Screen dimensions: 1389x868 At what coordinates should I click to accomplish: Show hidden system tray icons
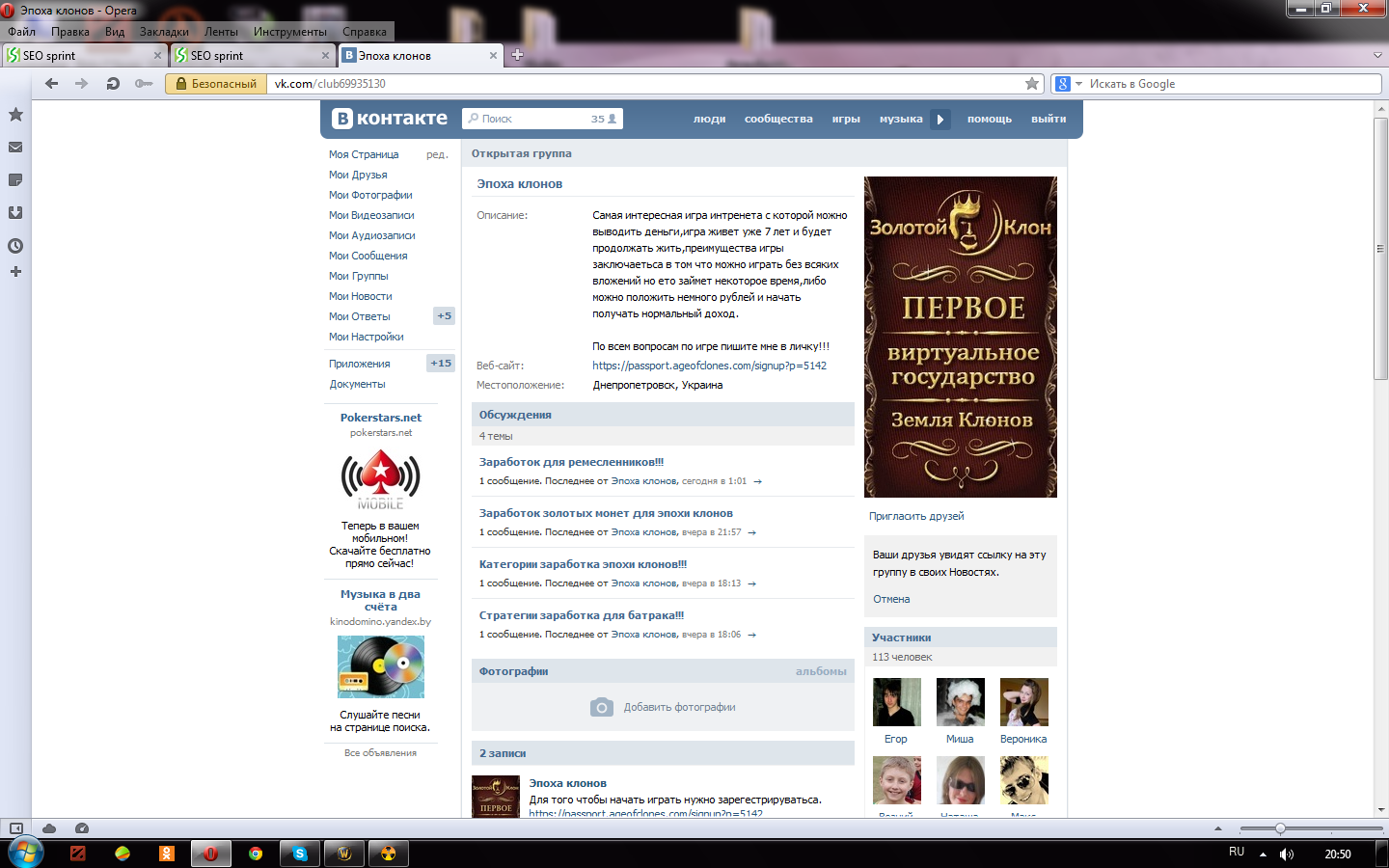coord(1263,854)
